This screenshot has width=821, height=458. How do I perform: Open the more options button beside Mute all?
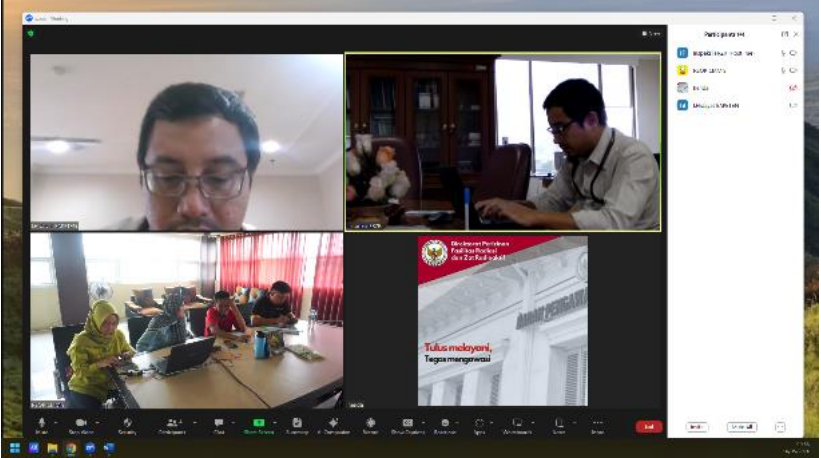click(x=780, y=427)
